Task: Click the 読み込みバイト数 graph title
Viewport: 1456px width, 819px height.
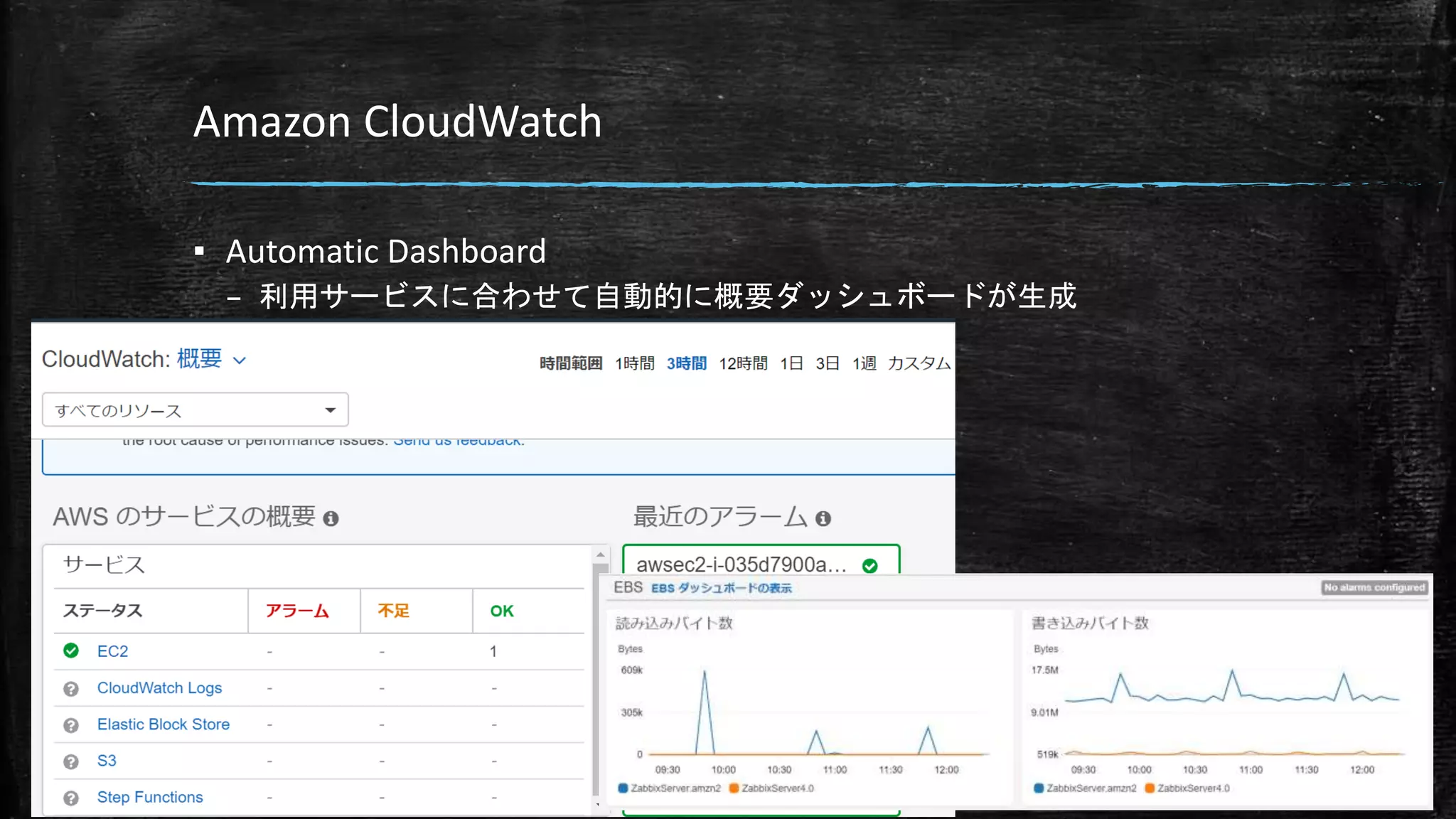Action: (674, 623)
